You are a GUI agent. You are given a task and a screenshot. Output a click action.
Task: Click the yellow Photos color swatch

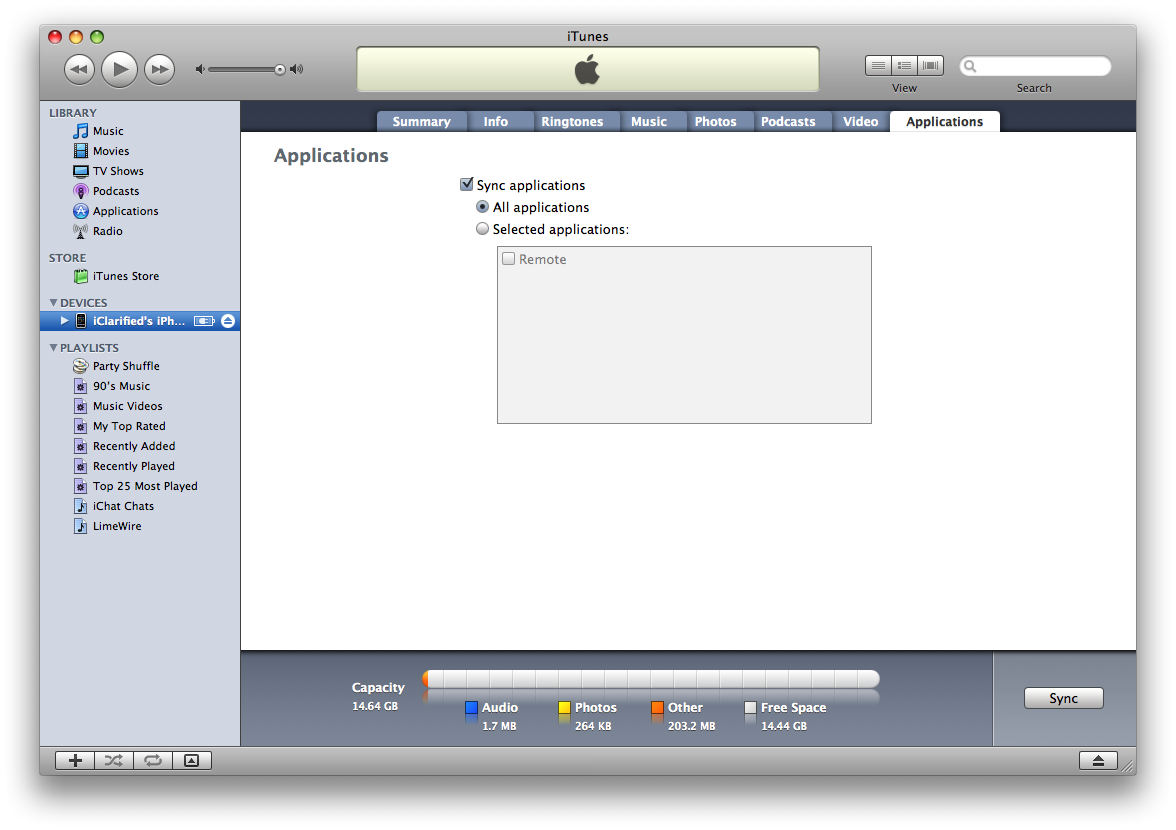tap(564, 708)
